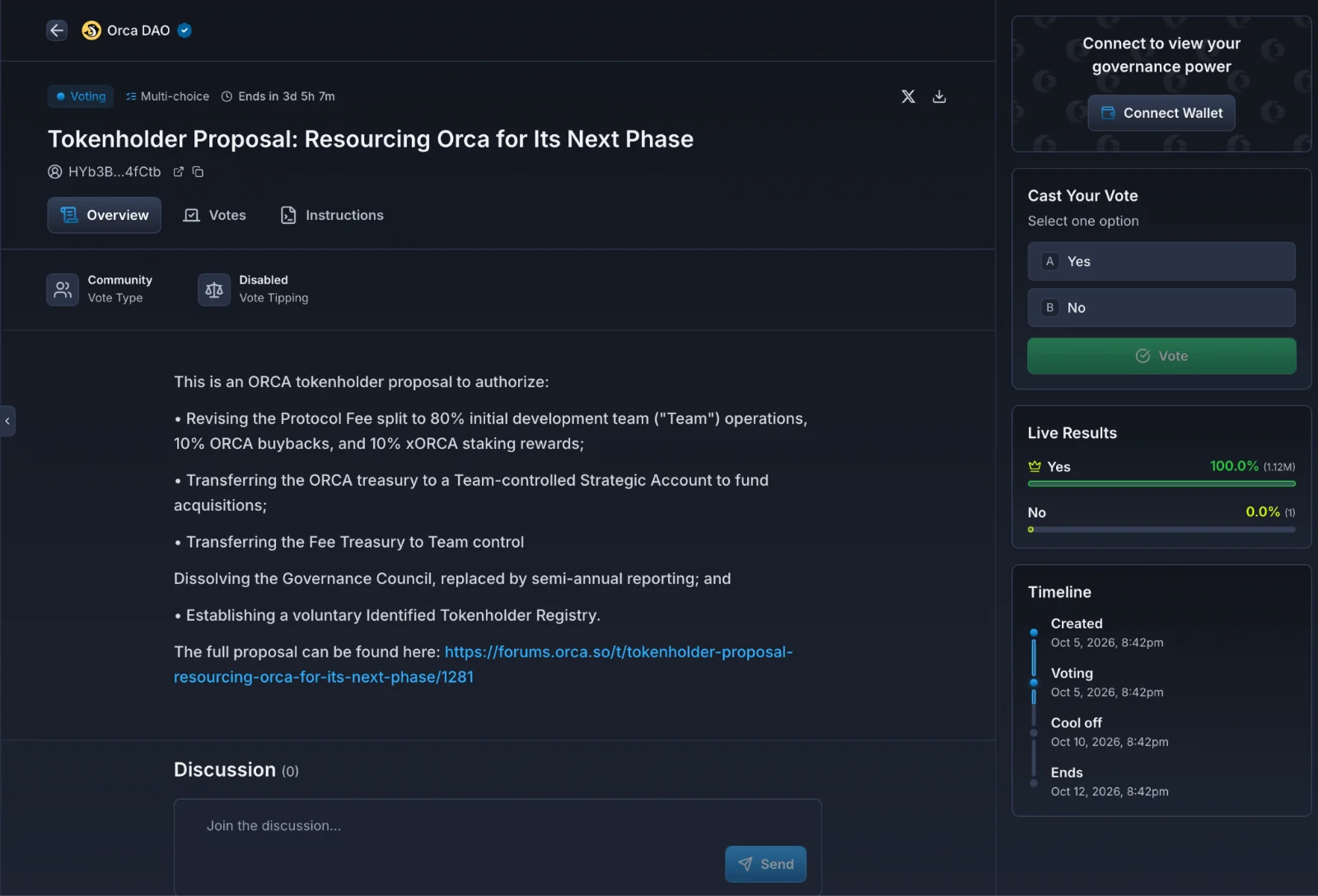Click the No results progress bar
Image resolution: width=1318 pixels, height=896 pixels.
click(1161, 530)
